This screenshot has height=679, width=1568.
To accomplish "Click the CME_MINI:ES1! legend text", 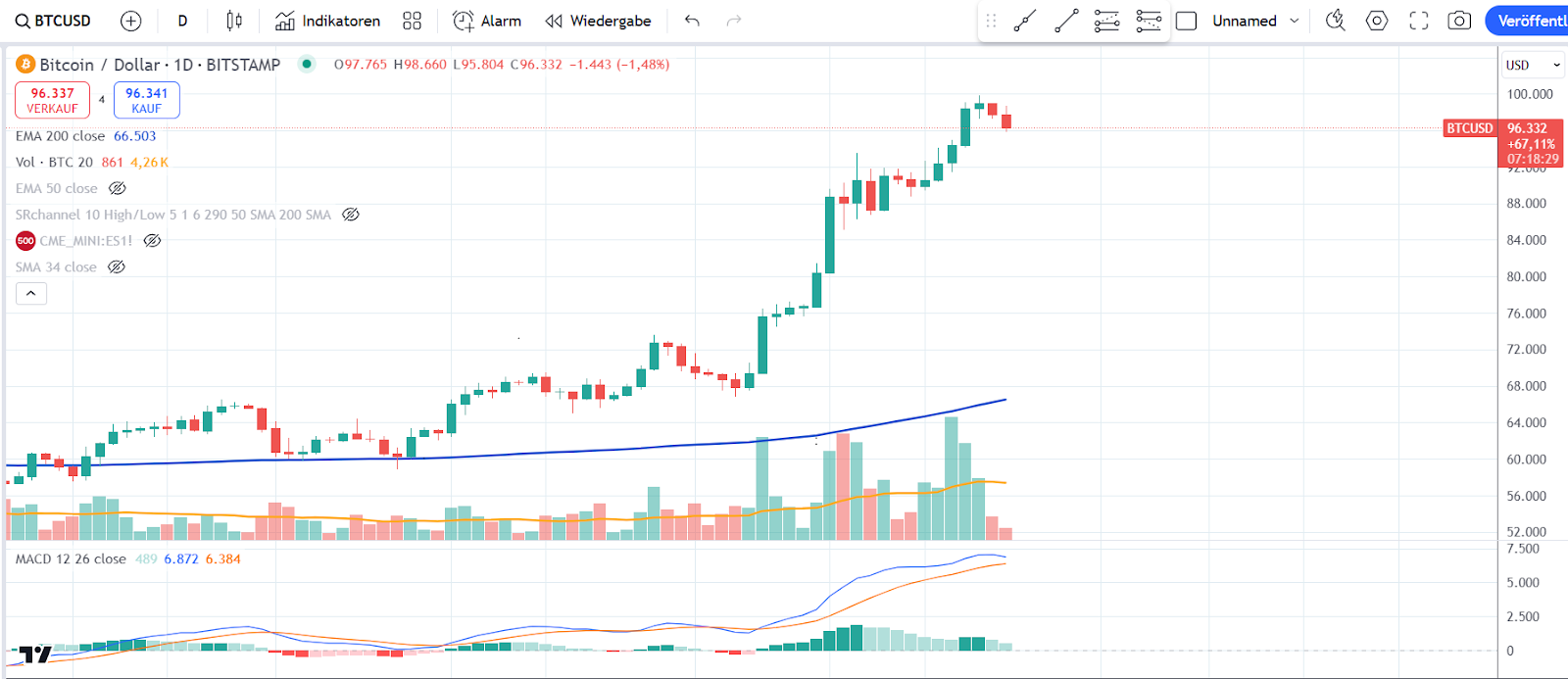I will (x=86, y=240).
